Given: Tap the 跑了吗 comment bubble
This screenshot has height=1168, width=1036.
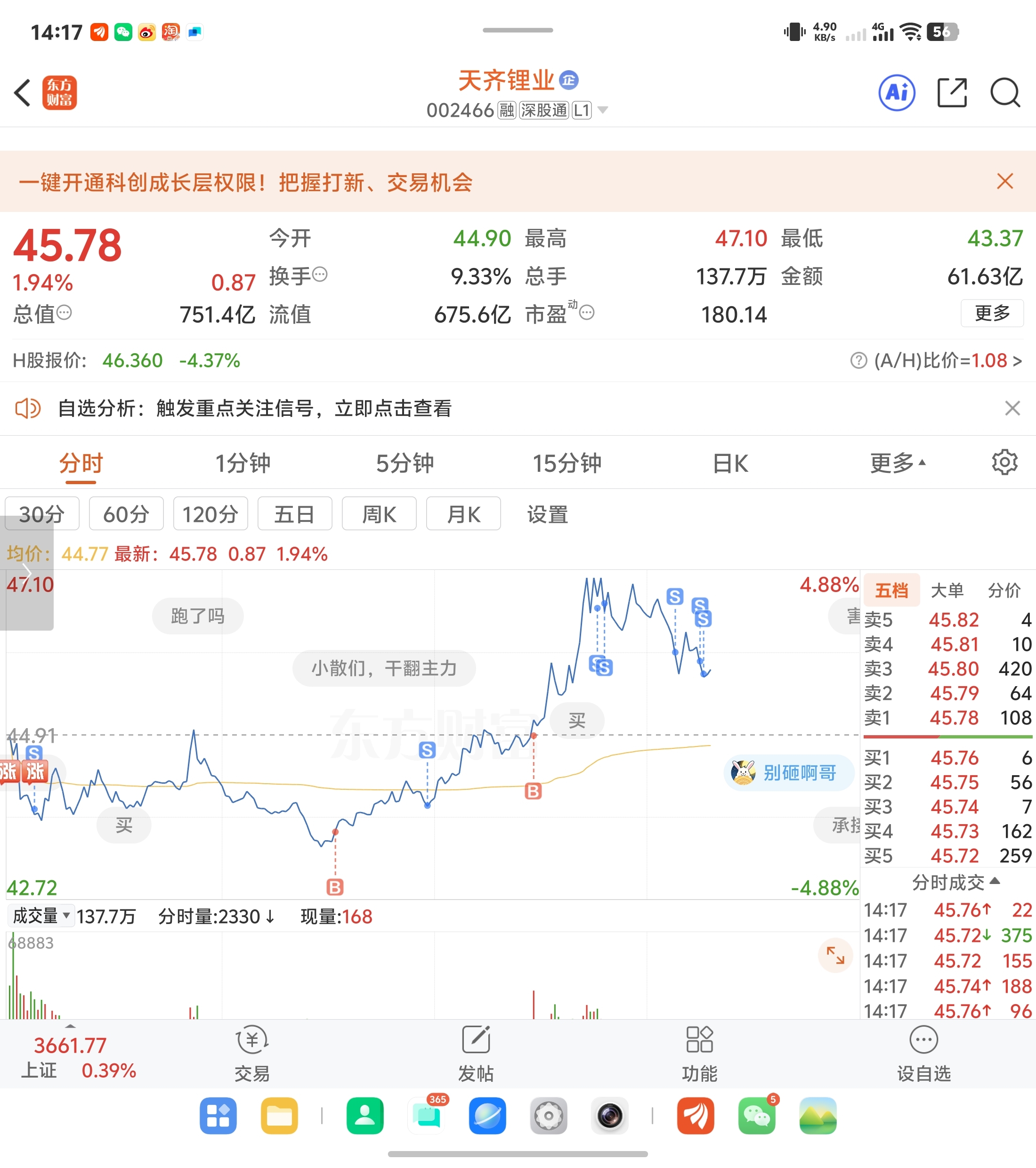Looking at the screenshot, I should coord(198,616).
